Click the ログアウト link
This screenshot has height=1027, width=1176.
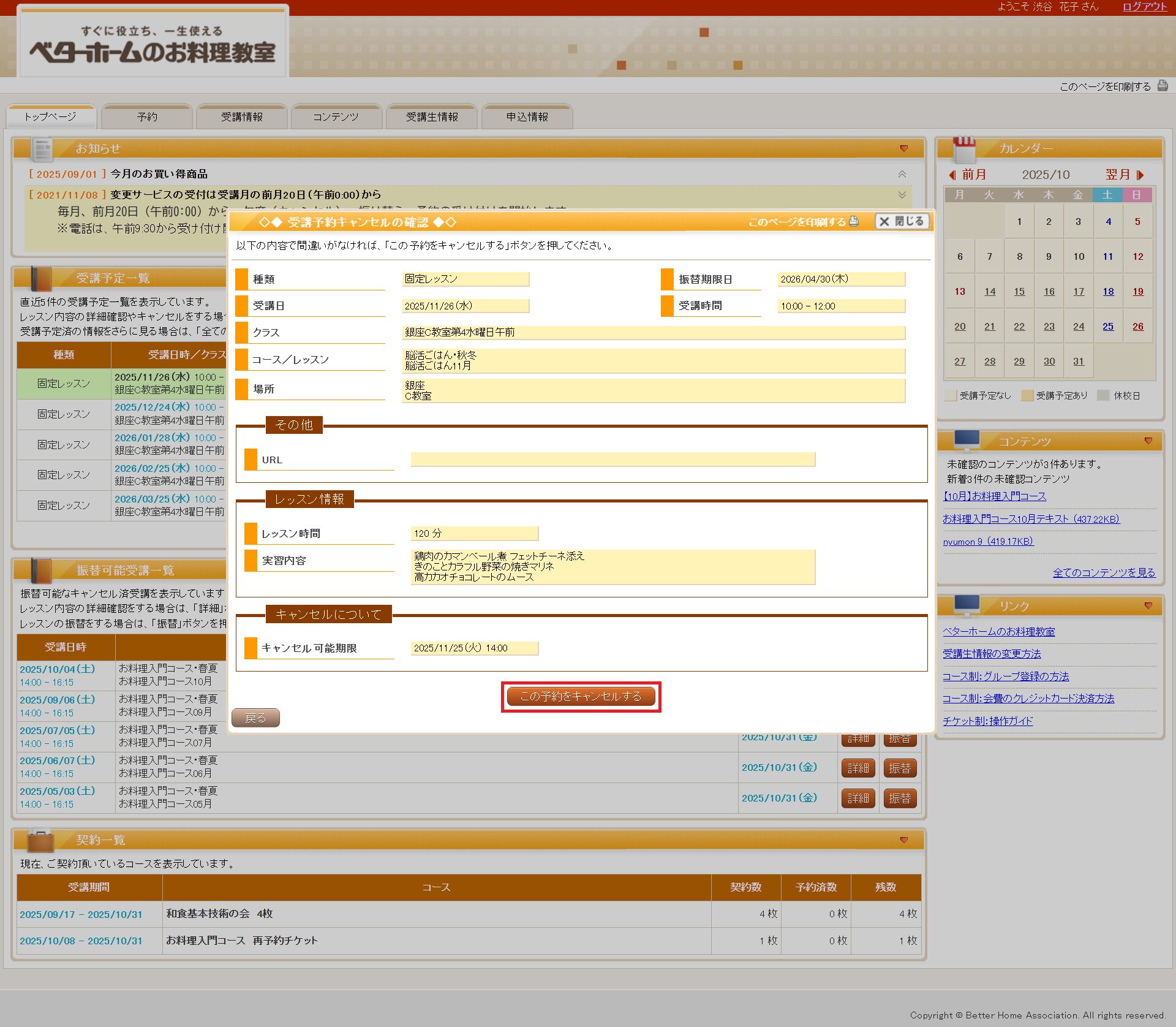click(x=1144, y=7)
